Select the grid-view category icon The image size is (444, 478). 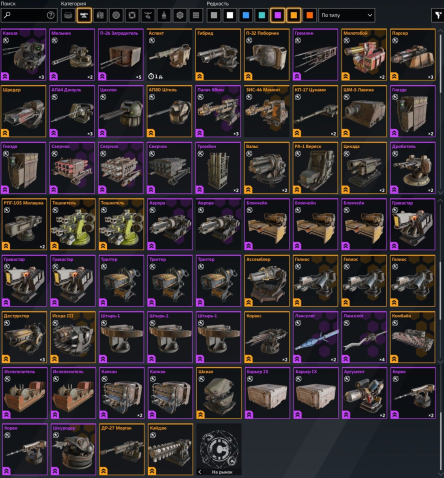(196, 15)
